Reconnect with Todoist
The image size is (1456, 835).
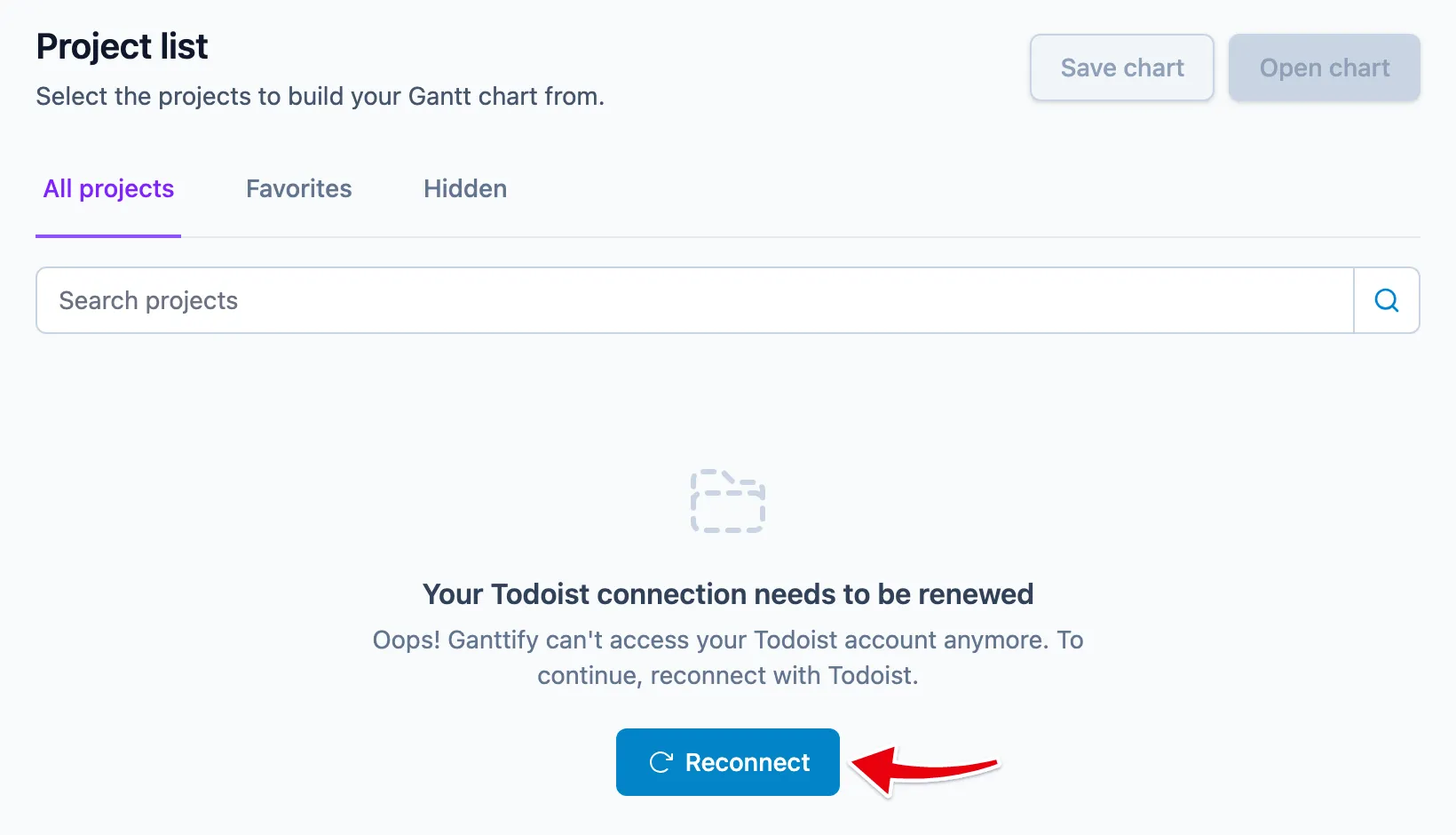click(x=728, y=762)
